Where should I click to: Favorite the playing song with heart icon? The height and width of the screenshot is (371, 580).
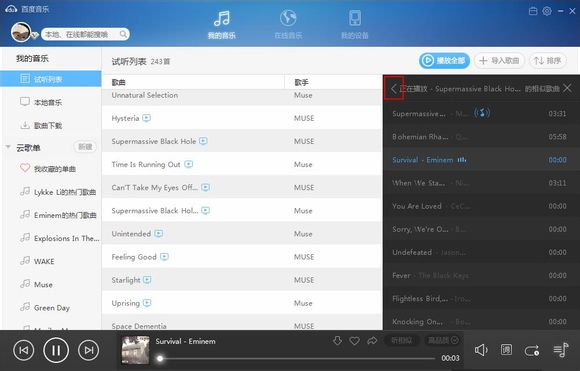(x=354, y=341)
